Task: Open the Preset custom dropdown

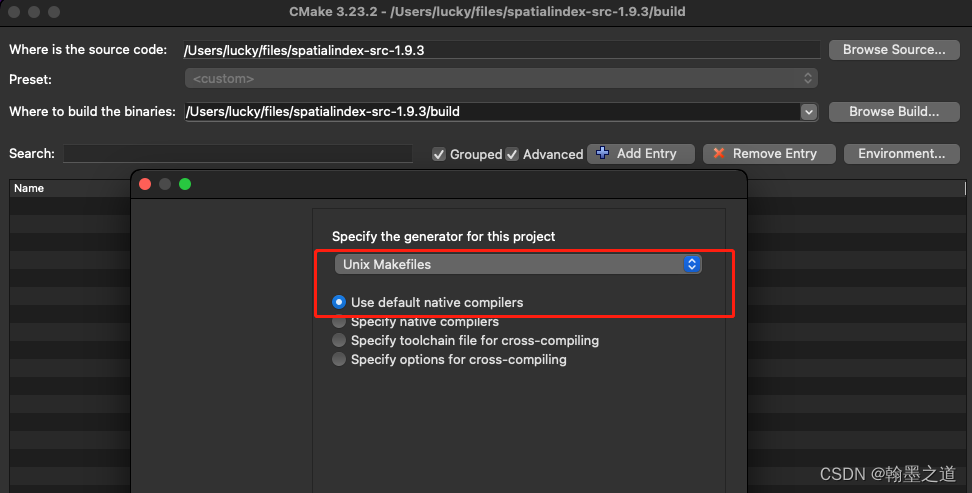Action: coord(501,78)
